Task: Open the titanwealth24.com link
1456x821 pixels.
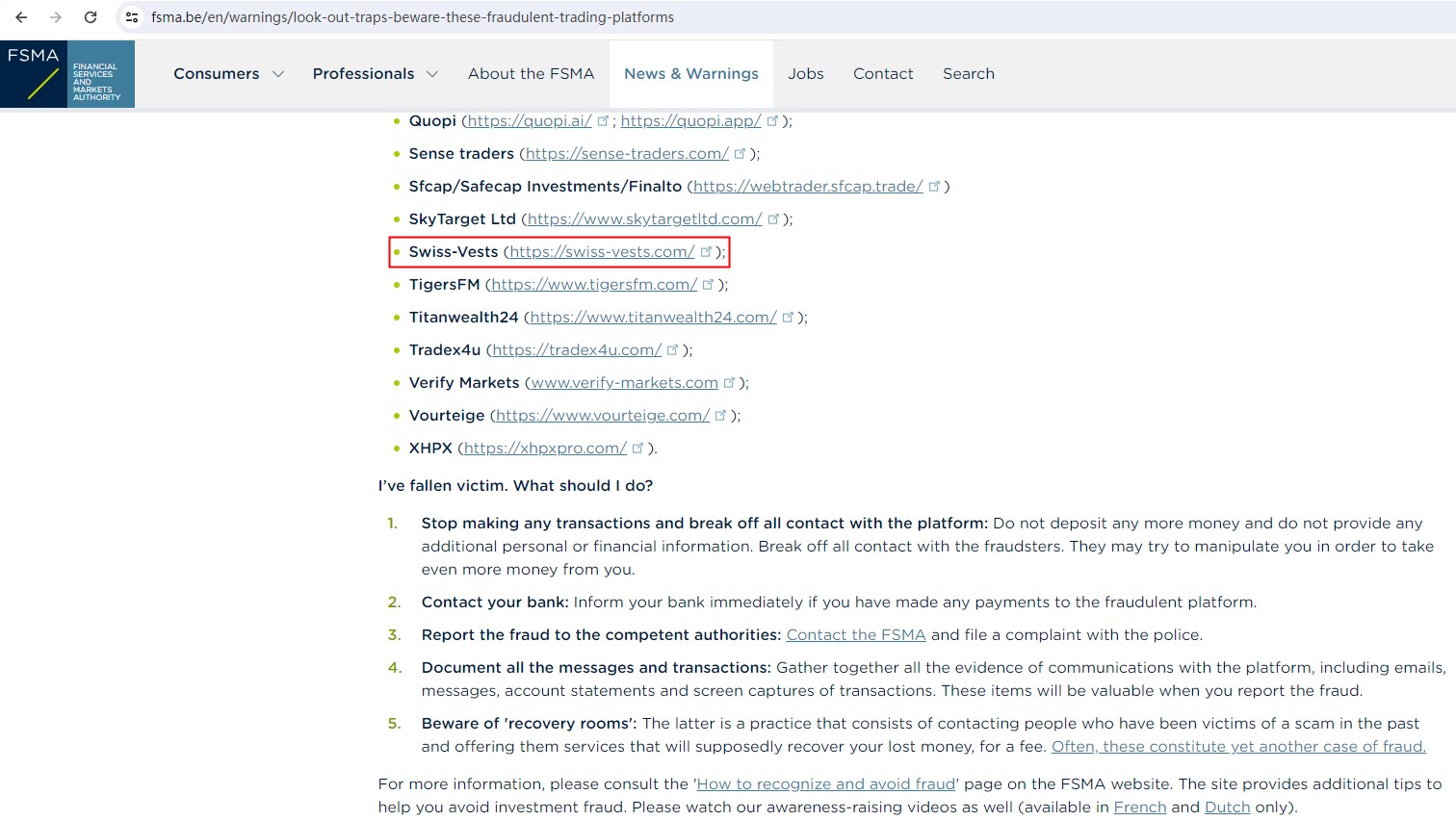Action: pos(653,318)
